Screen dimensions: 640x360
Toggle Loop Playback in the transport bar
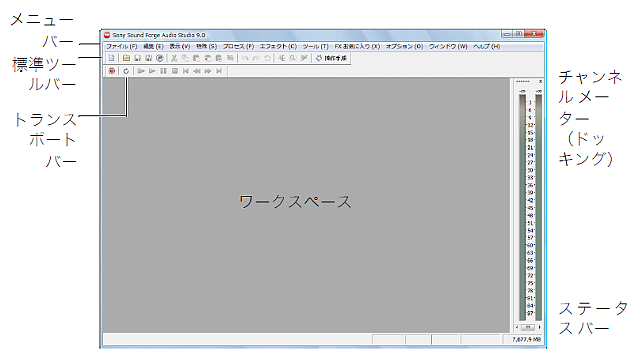126,71
